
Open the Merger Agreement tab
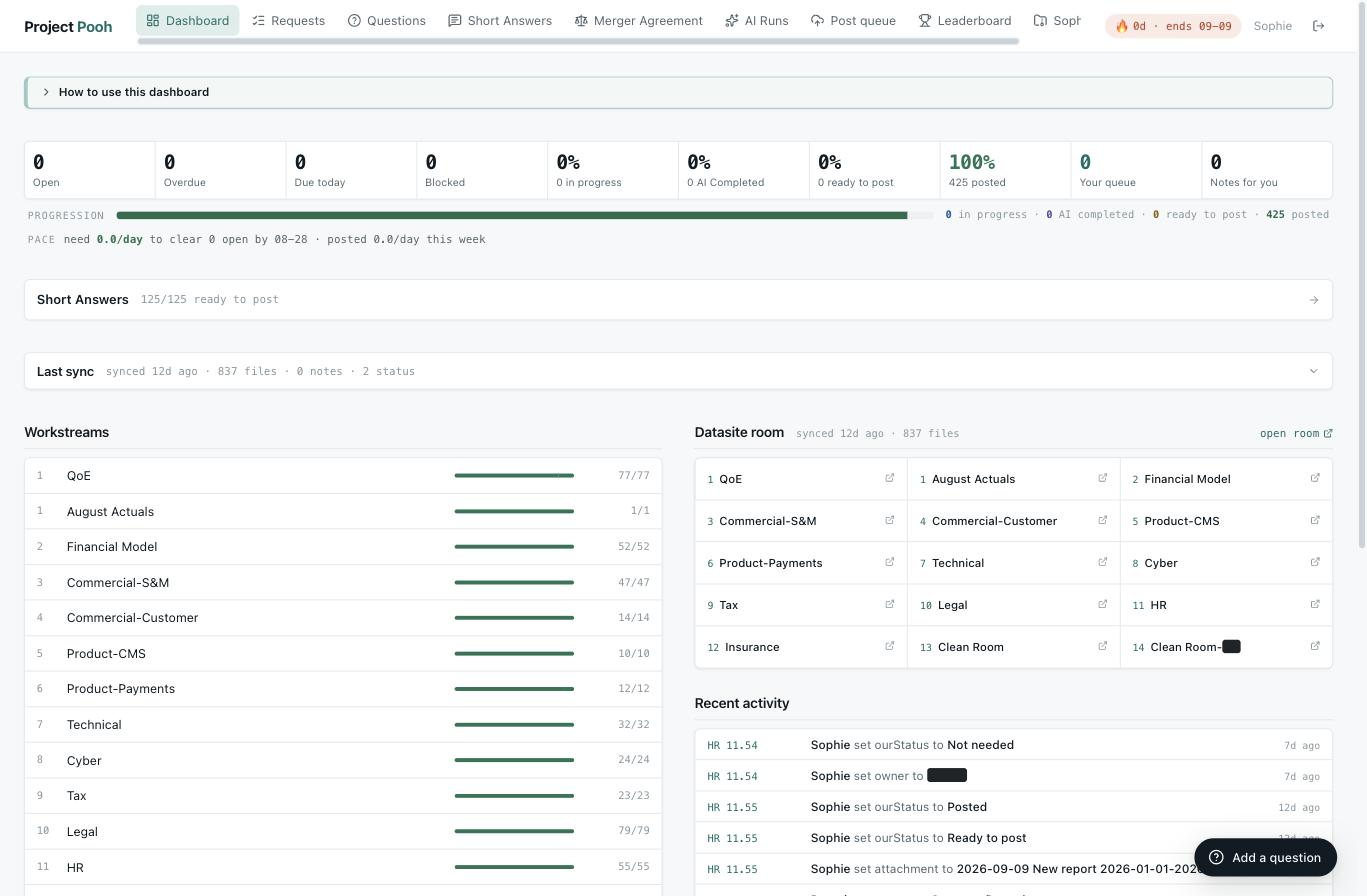pyautogui.click(x=638, y=20)
